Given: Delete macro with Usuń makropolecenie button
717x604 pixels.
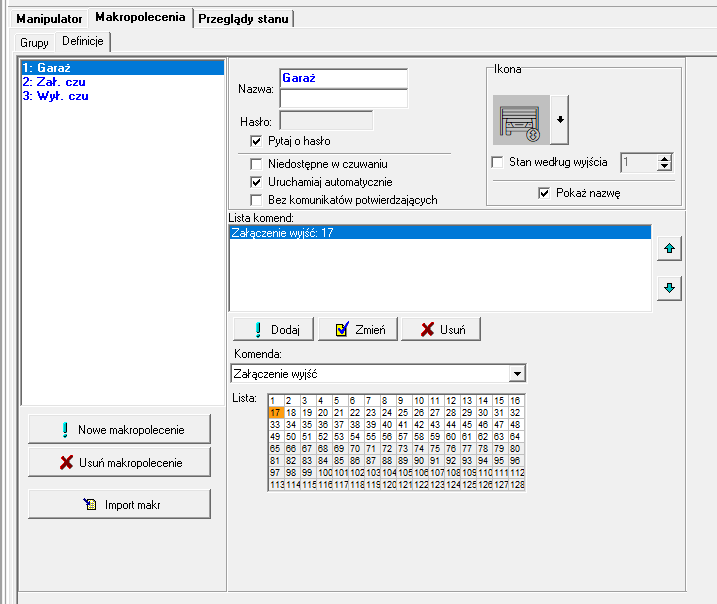Looking at the screenshot, I should (119, 462).
